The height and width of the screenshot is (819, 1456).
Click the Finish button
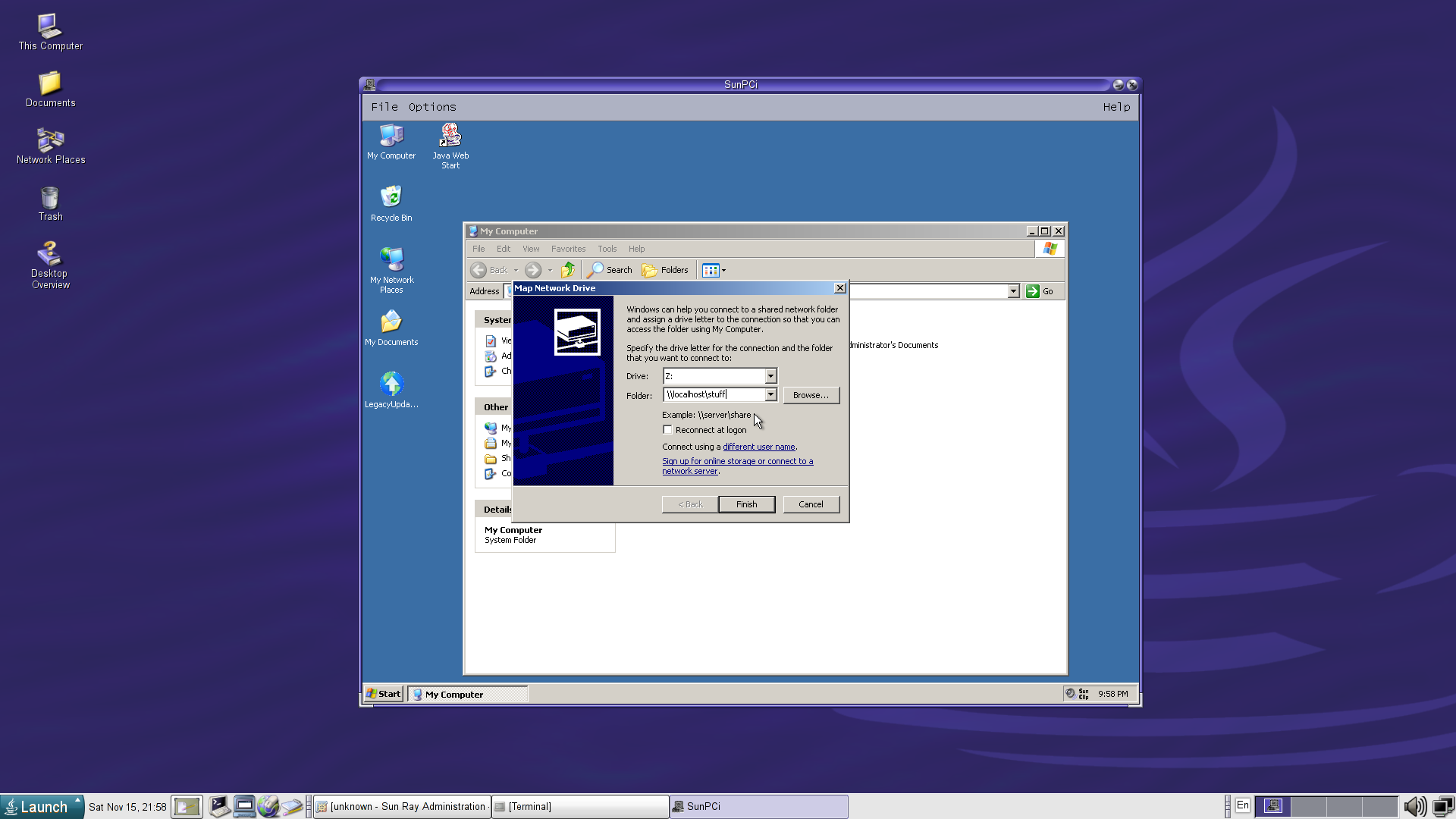pos(746,504)
